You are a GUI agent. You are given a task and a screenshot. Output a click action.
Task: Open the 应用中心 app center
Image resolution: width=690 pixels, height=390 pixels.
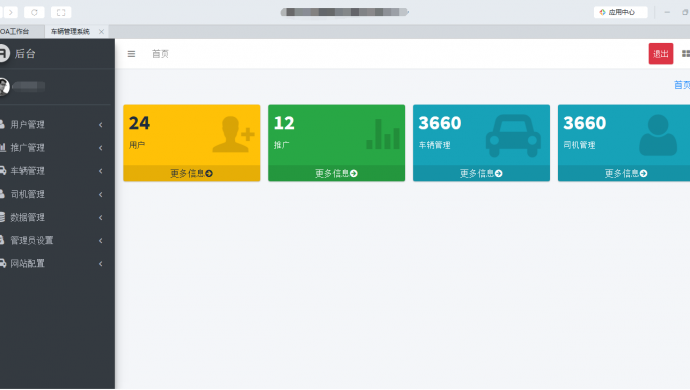(x=620, y=12)
